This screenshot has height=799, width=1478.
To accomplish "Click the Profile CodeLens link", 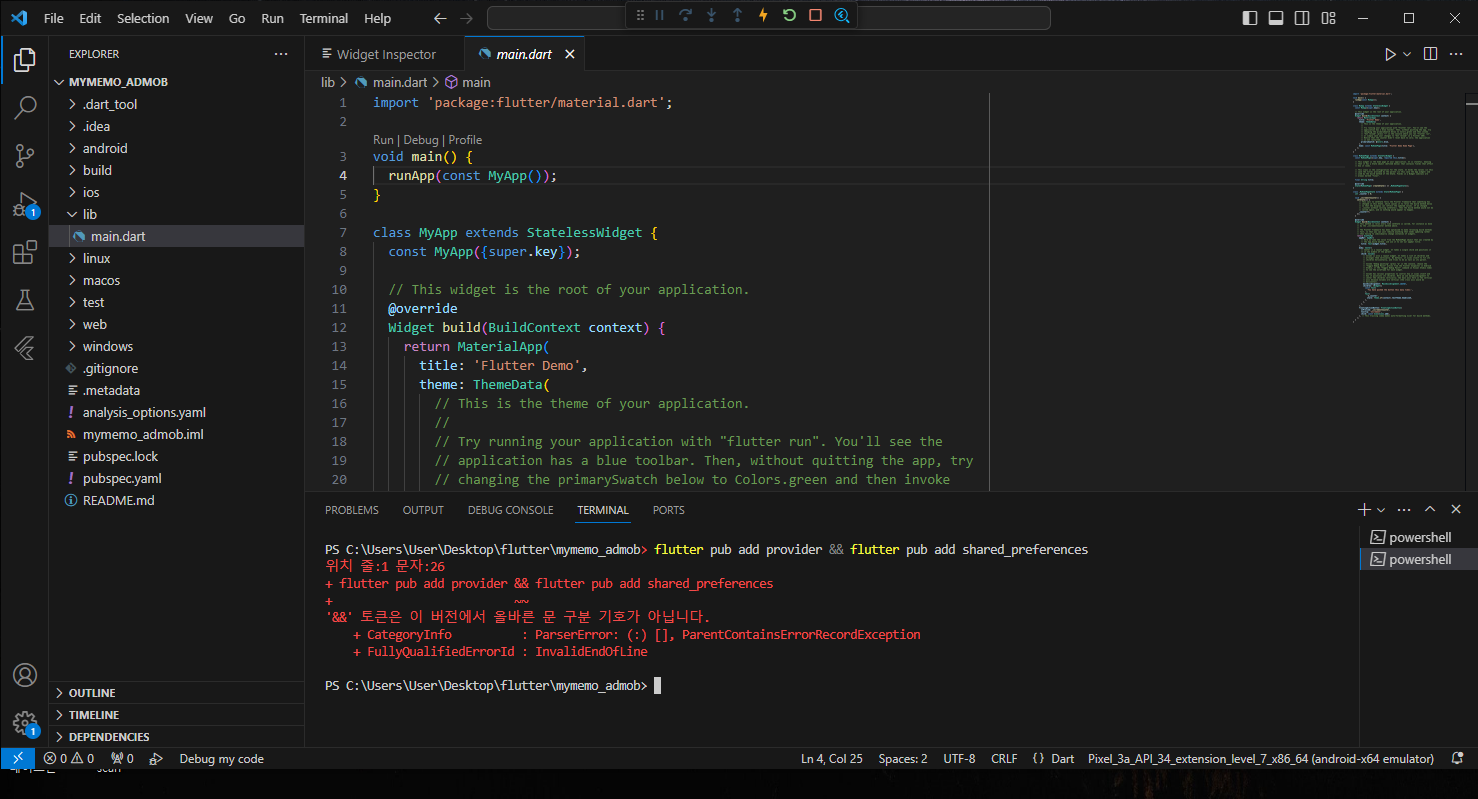I will click(465, 140).
